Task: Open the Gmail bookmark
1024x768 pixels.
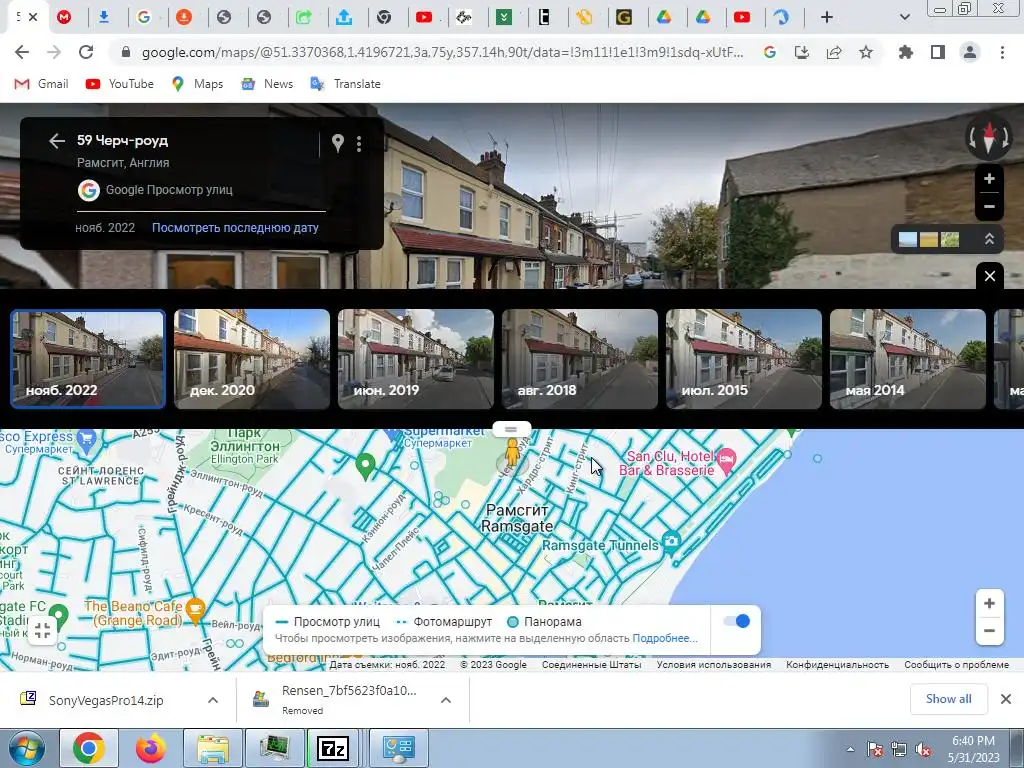Action: 41,84
